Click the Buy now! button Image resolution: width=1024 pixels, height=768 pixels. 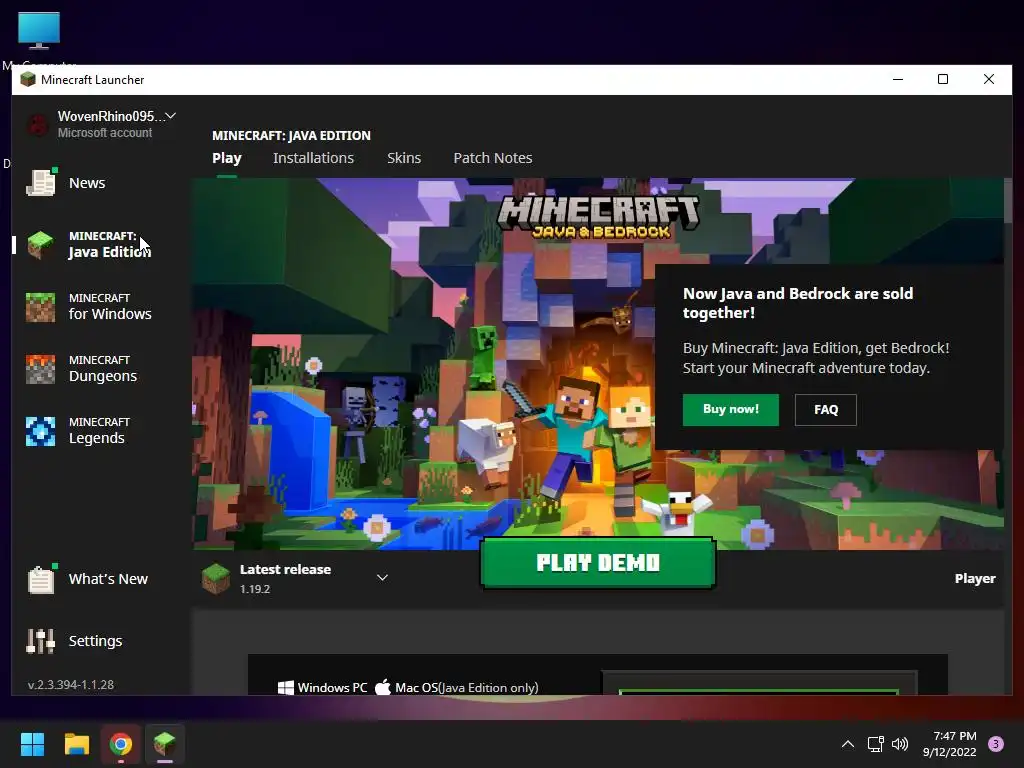click(731, 409)
